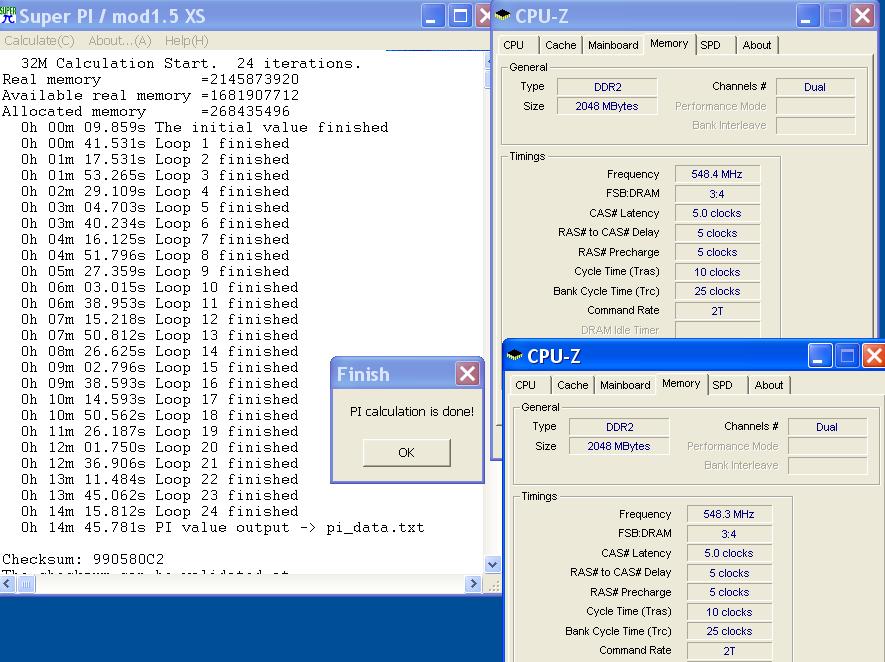Open SPD tab in top CPU-Z window
The width and height of the screenshot is (885, 662).
pos(711,45)
